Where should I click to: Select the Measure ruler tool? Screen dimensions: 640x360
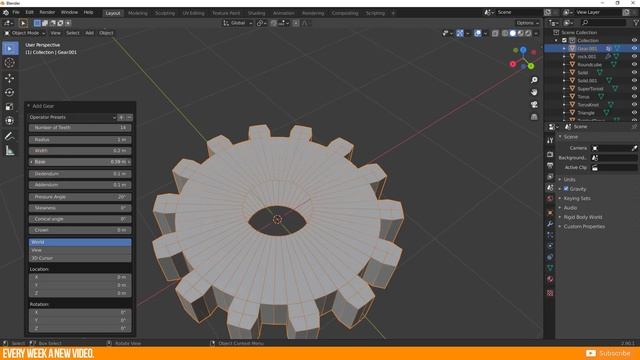click(10, 151)
